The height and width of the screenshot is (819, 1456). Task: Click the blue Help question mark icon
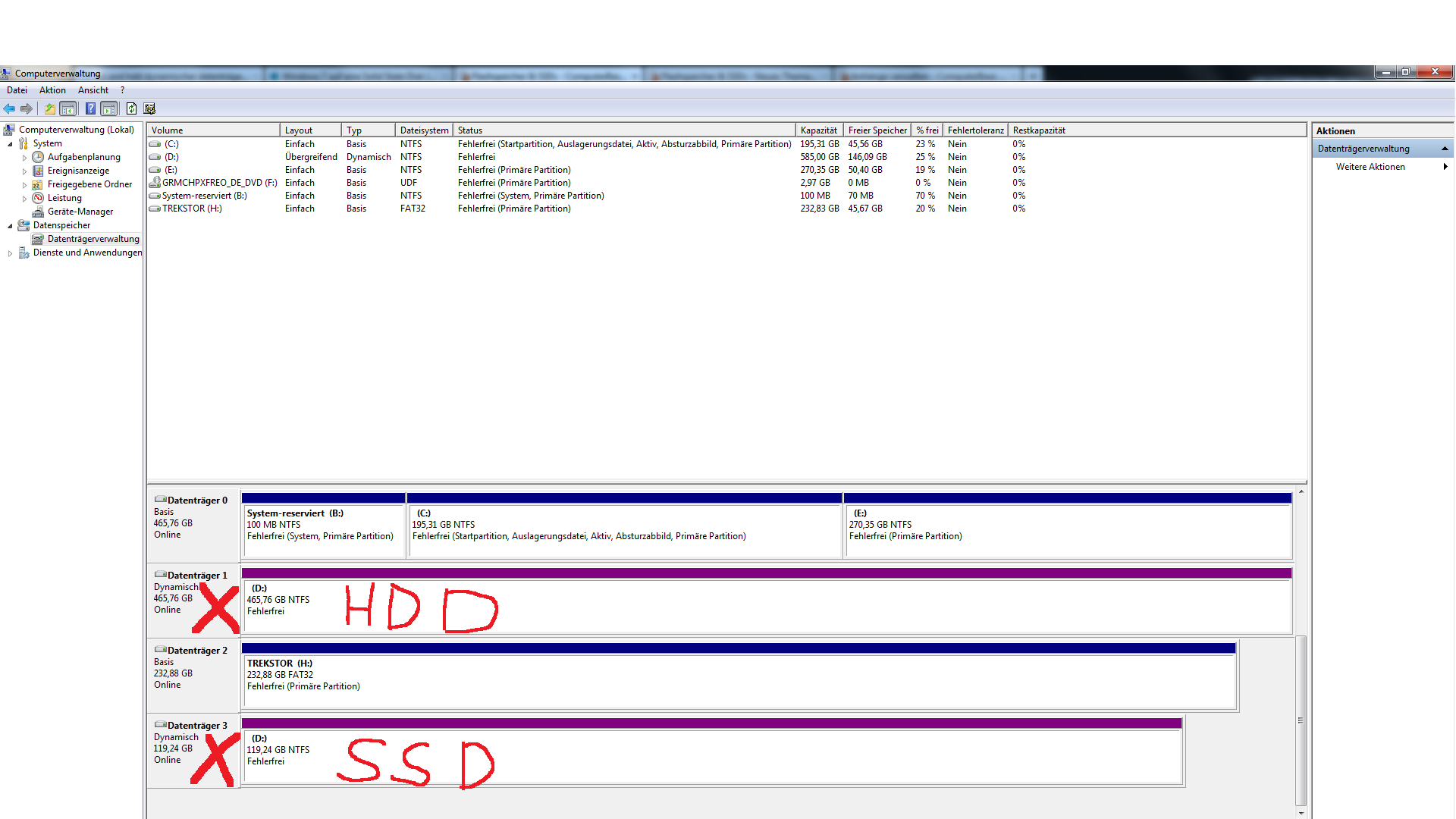[90, 108]
